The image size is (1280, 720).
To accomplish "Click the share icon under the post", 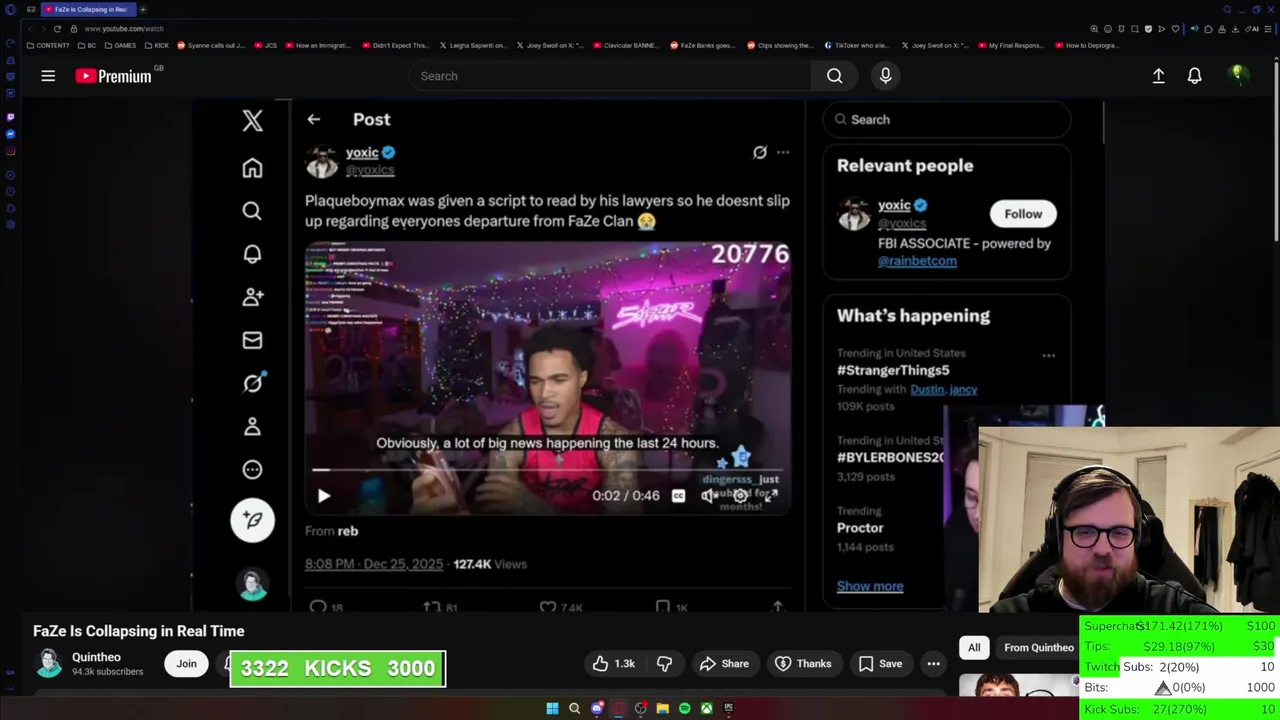I will [778, 606].
